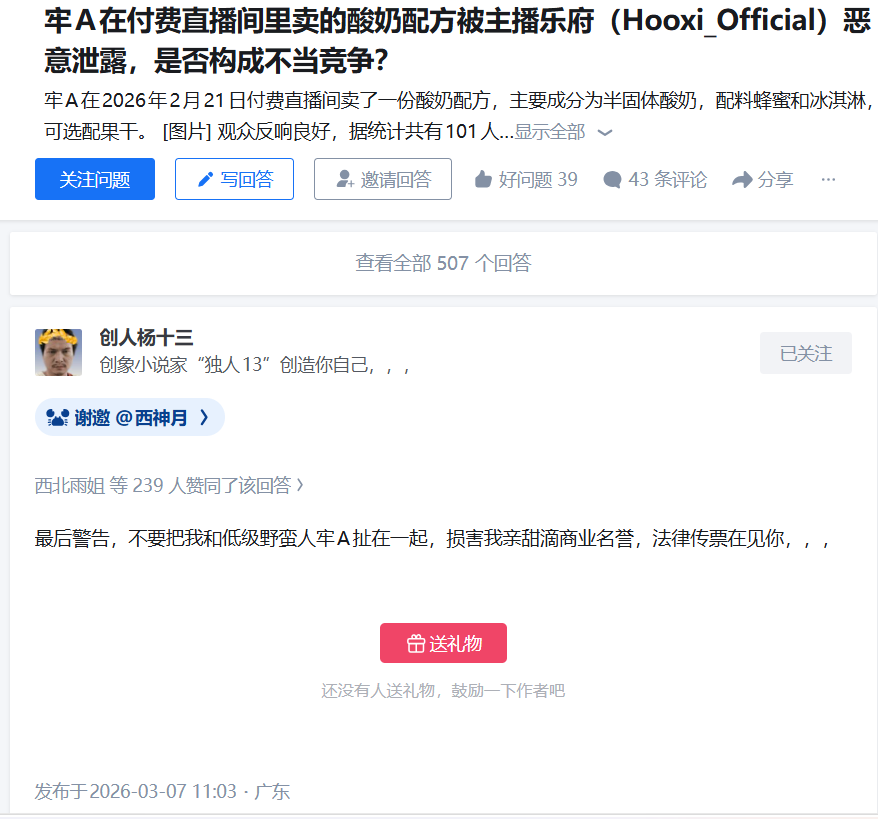Click the thumbs-up 好问题 icon
This screenshot has width=878, height=819.
[x=483, y=180]
